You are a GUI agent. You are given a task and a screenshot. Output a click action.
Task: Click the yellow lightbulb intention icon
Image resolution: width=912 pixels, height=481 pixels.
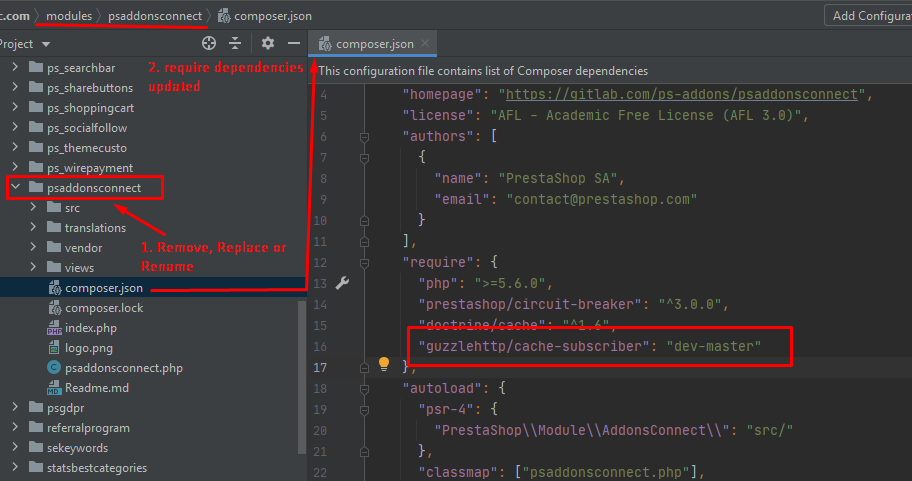pos(383,365)
